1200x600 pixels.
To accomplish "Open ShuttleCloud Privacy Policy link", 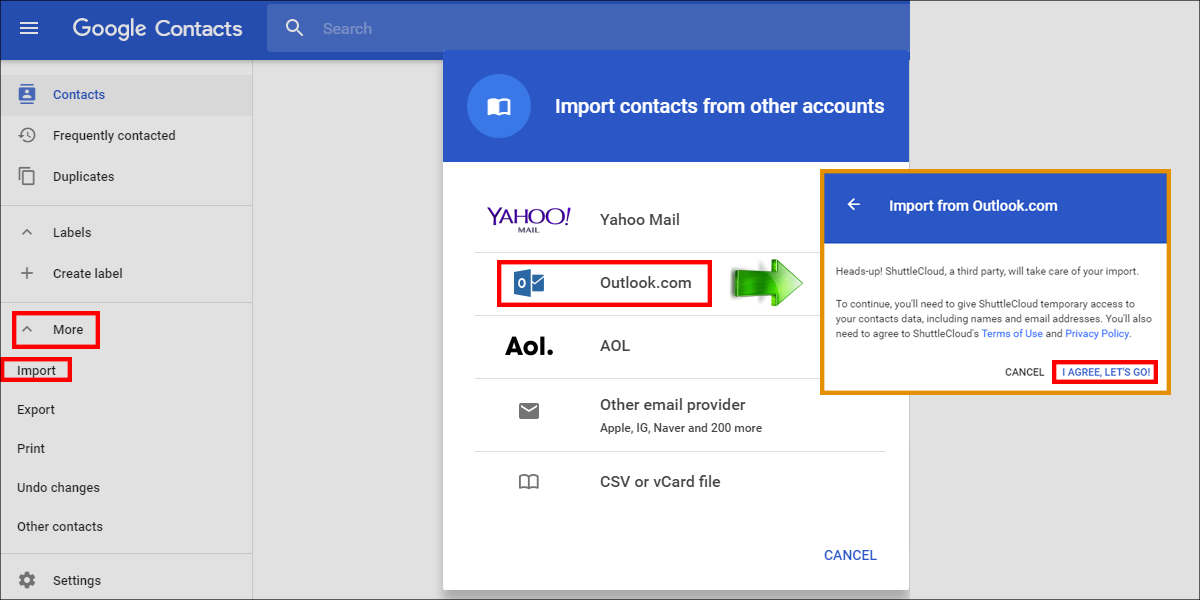I will (x=1097, y=334).
